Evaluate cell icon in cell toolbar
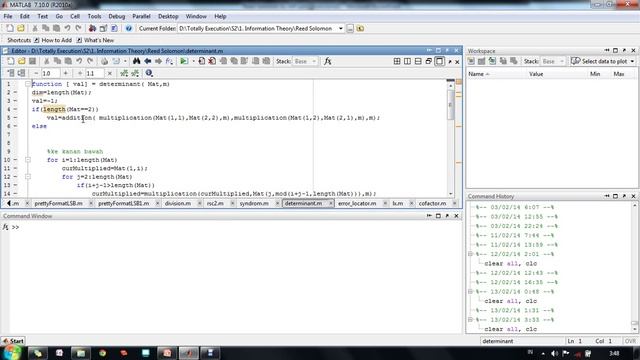The height and width of the screenshot is (360, 640). click(11, 73)
